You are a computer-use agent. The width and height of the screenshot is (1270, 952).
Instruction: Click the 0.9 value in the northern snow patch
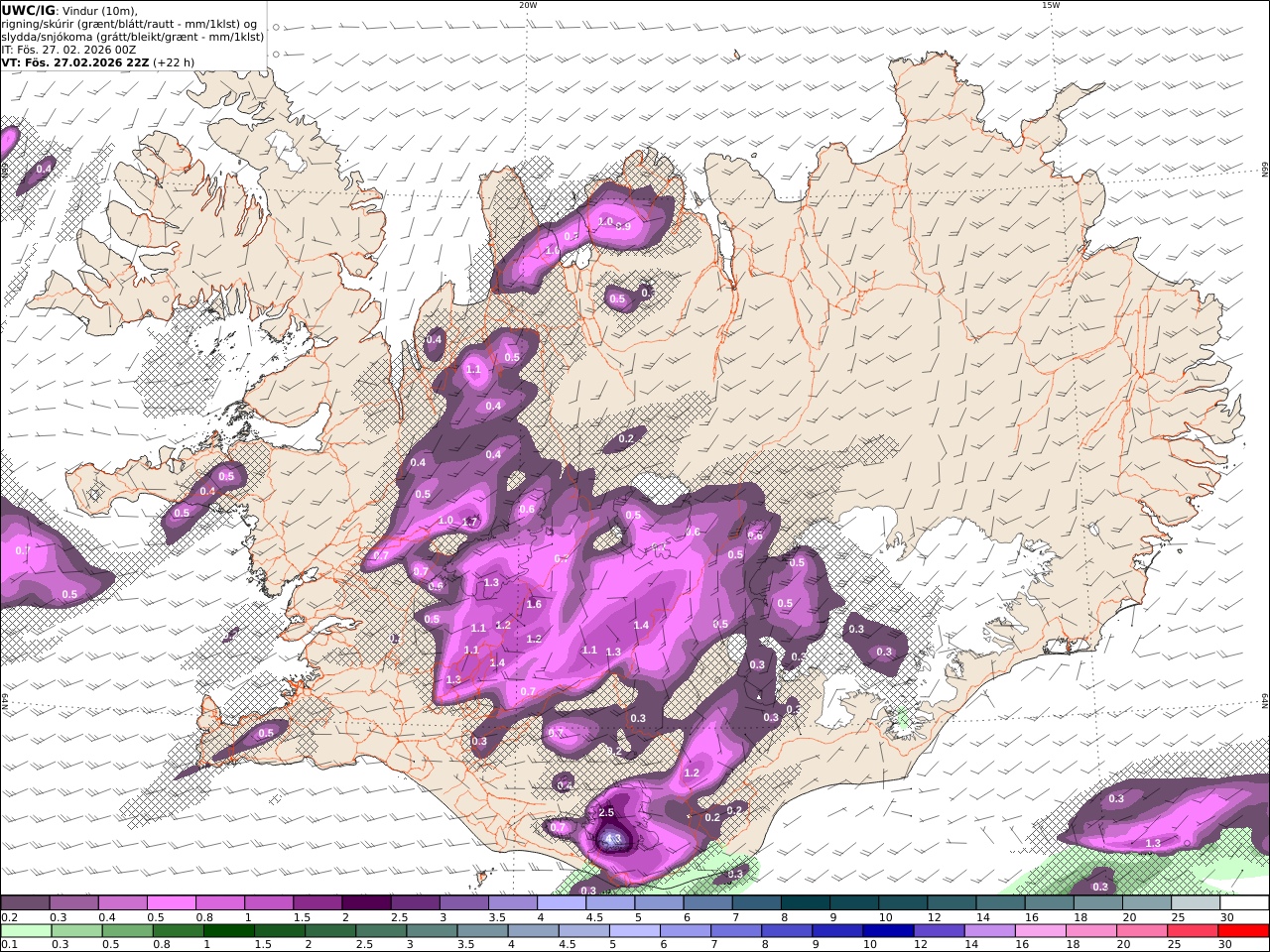click(x=623, y=227)
